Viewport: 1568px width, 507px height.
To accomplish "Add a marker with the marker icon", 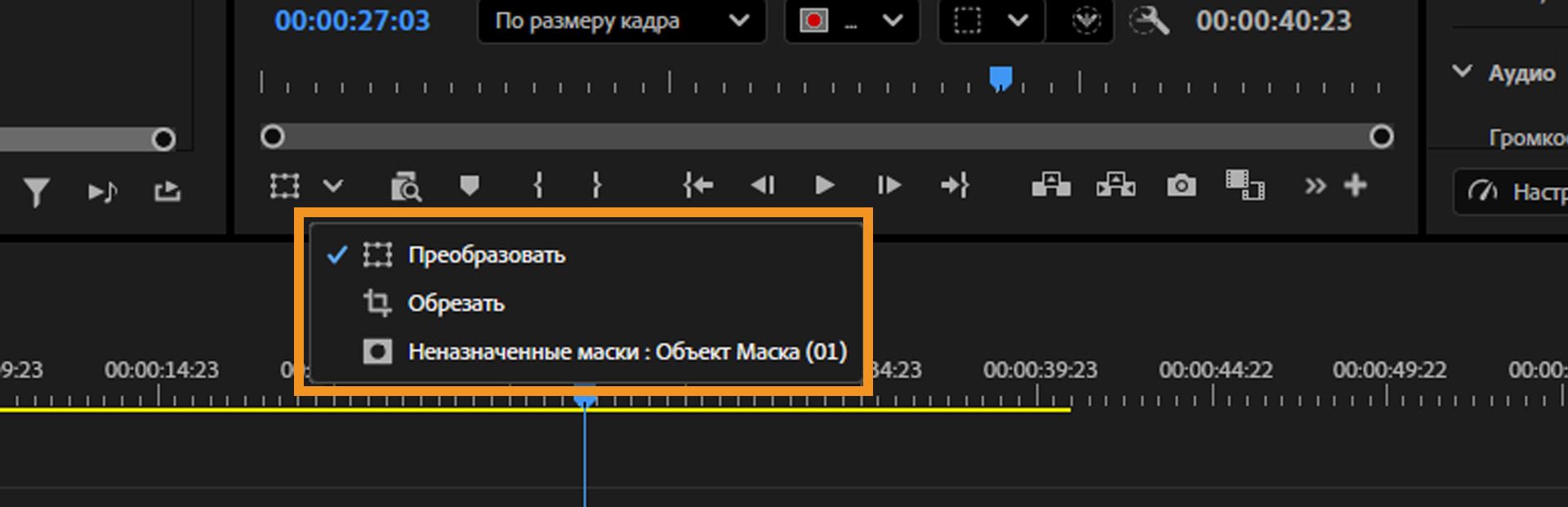I will point(469,186).
